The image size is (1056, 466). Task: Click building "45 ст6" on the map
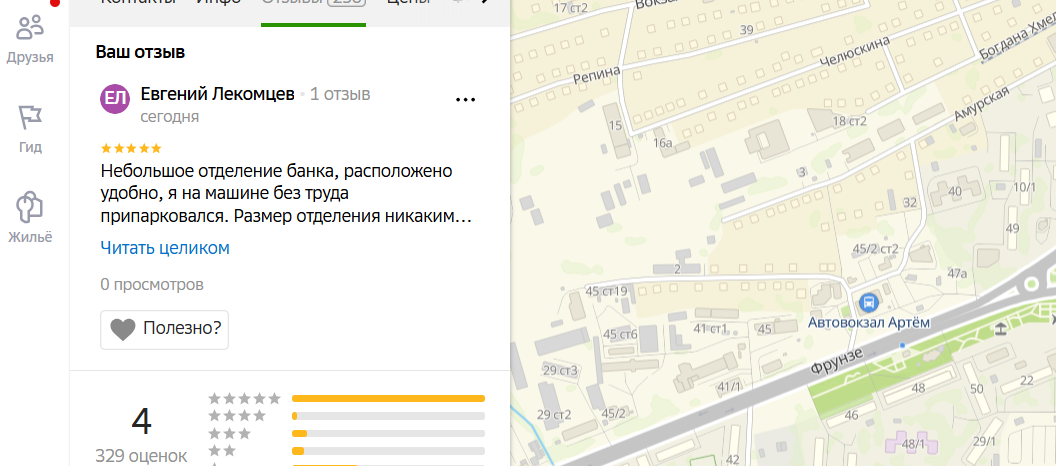[621, 335]
